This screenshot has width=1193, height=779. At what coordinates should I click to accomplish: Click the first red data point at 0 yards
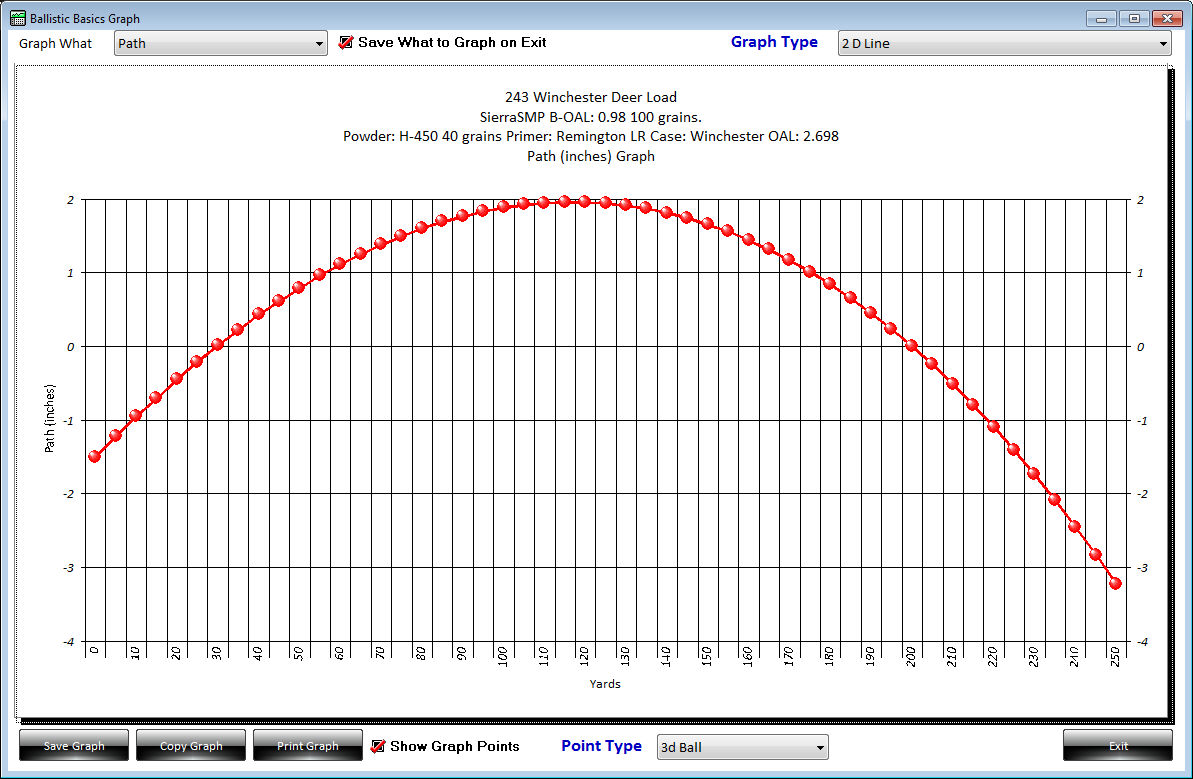[95, 456]
